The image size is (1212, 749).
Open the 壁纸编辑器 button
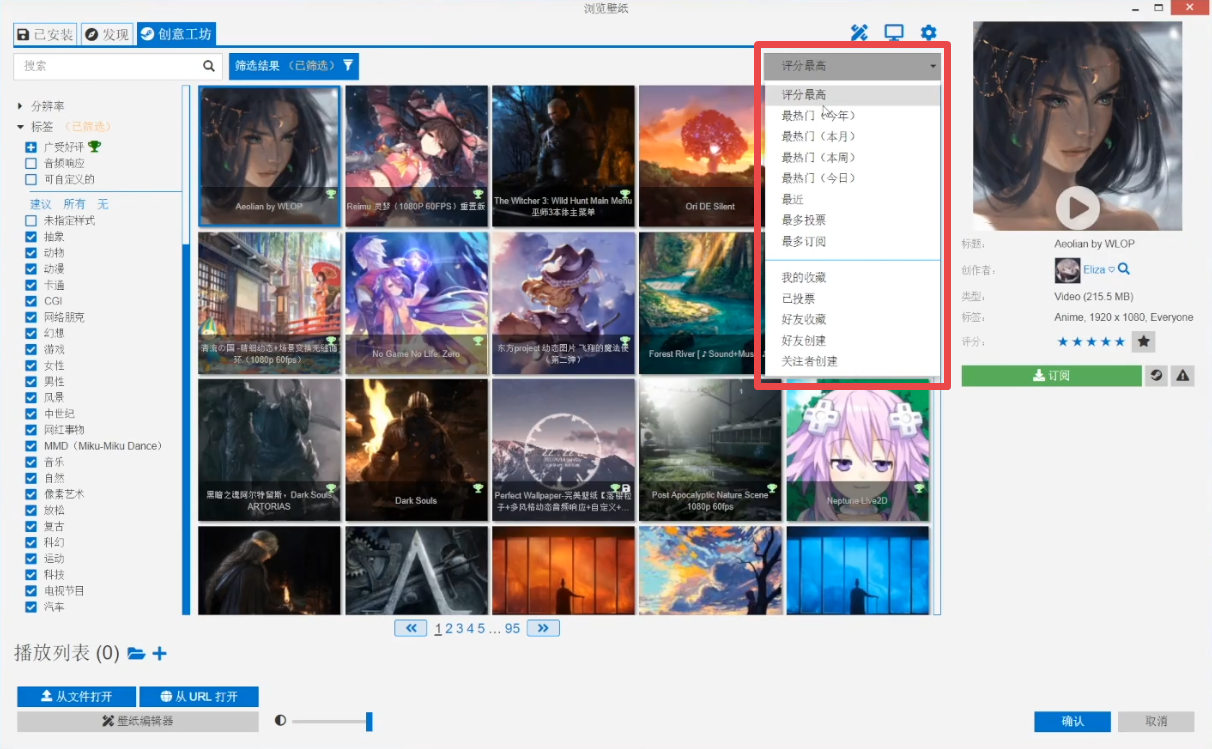(x=138, y=721)
